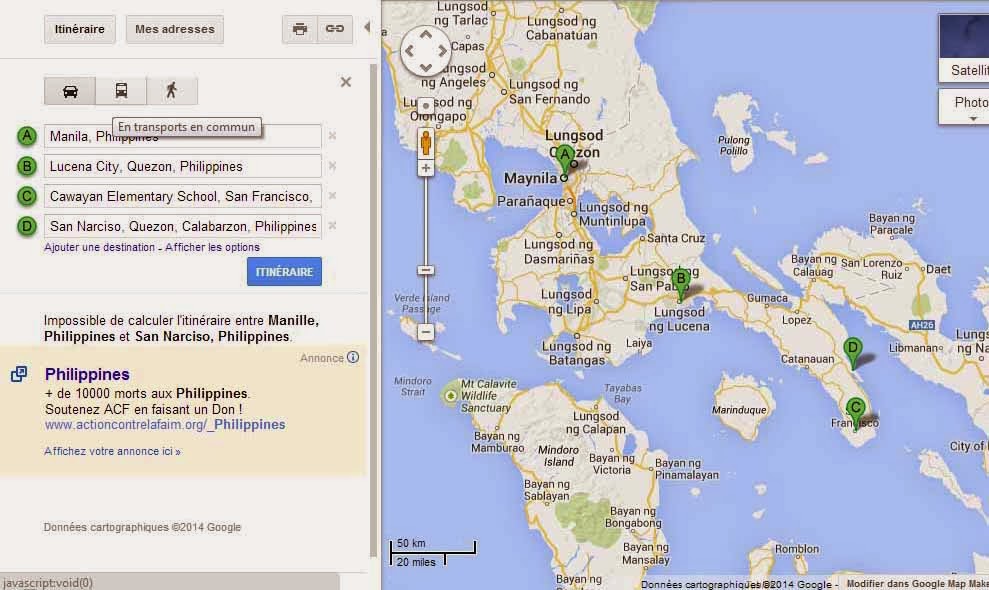Print the directions with printer icon
989x590 pixels.
coord(300,29)
